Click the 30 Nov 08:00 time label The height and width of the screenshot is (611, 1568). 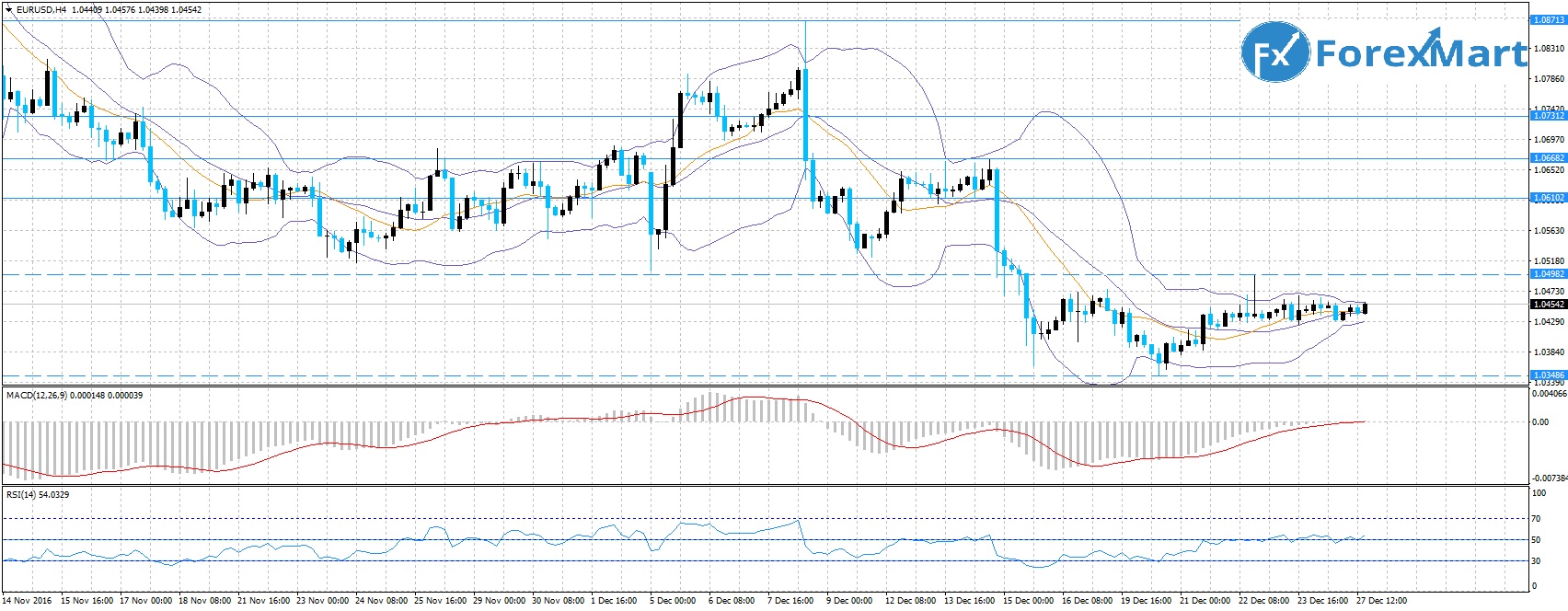click(x=558, y=601)
